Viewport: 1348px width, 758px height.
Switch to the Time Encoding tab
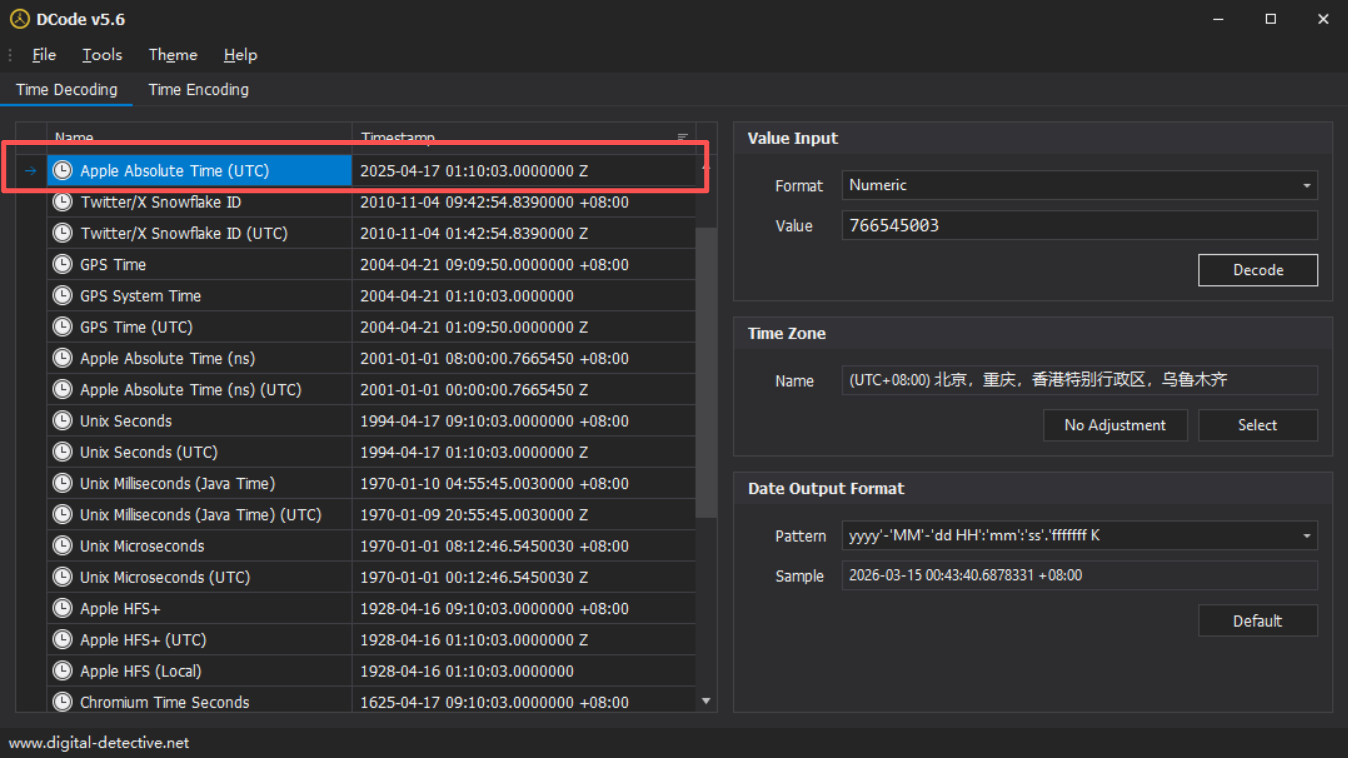pyautogui.click(x=199, y=90)
